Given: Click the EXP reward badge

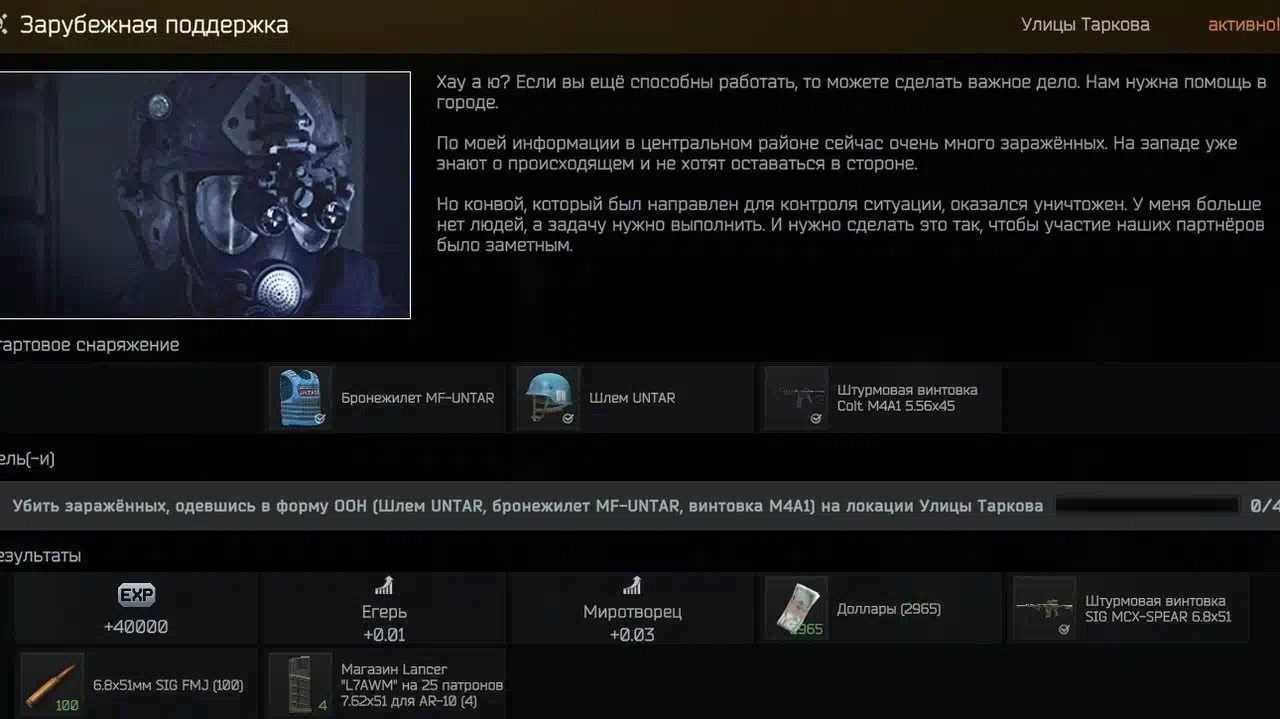Looking at the screenshot, I should pos(136,595).
